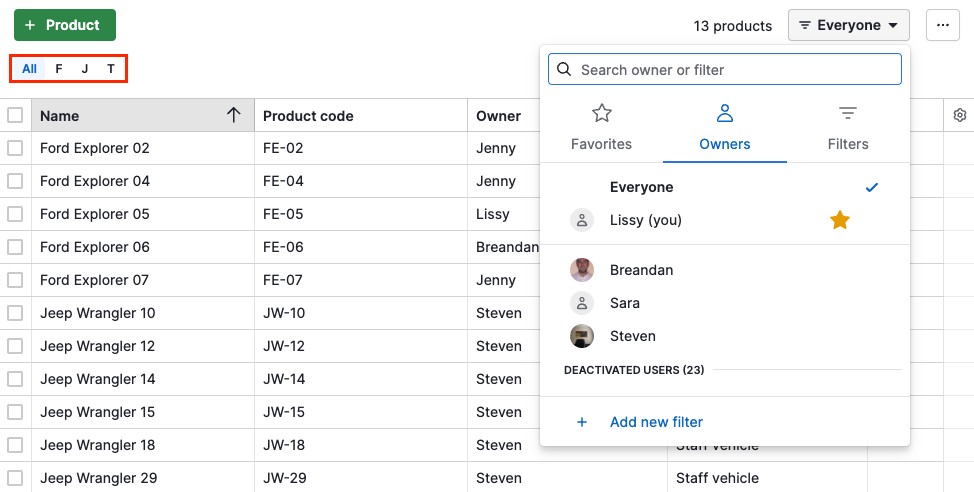Toggle the select-all checkbox in header
Image resolution: width=974 pixels, height=492 pixels.
[15, 115]
